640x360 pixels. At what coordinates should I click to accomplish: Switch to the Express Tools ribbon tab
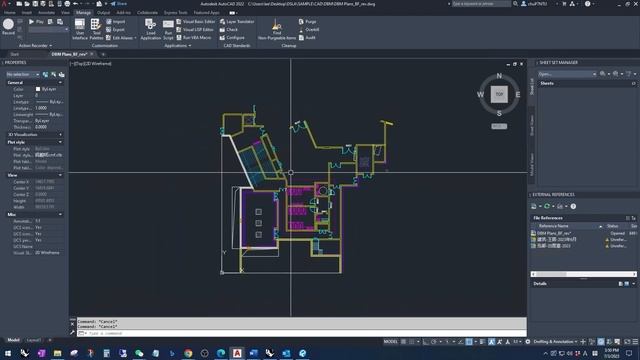176,13
